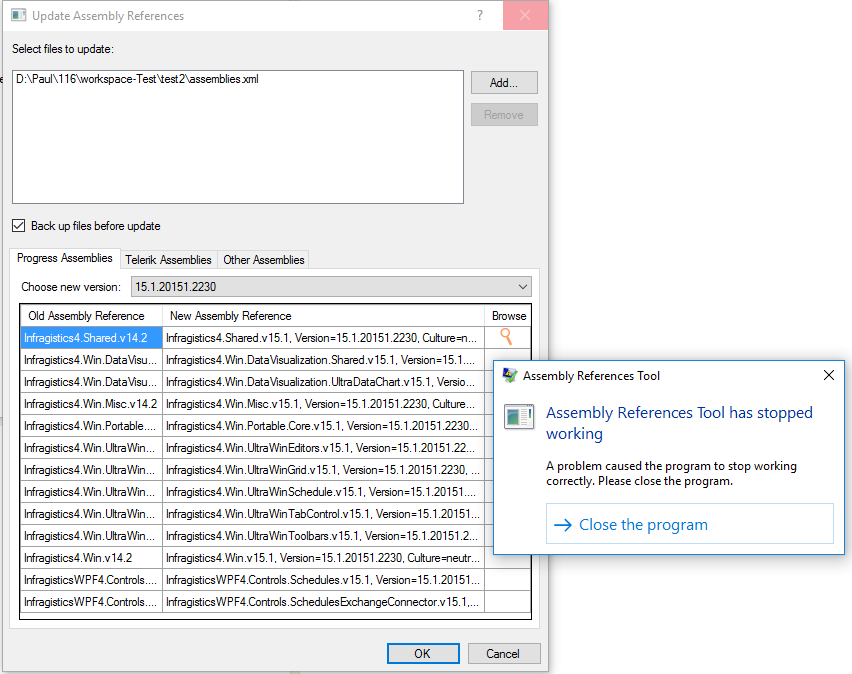Click new reference Win.Portable.Core.v15.1 cell
Image resolution: width=852 pixels, height=674 pixels.
[323, 426]
